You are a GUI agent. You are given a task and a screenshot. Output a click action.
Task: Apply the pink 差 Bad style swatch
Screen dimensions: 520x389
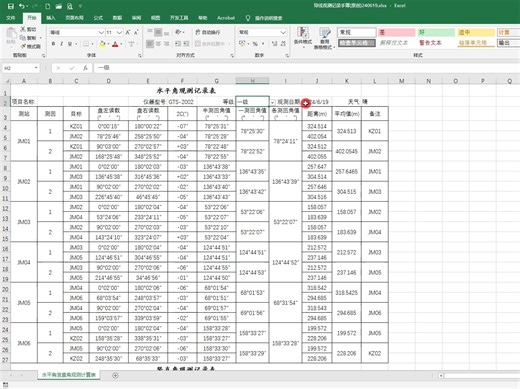tap(396, 32)
